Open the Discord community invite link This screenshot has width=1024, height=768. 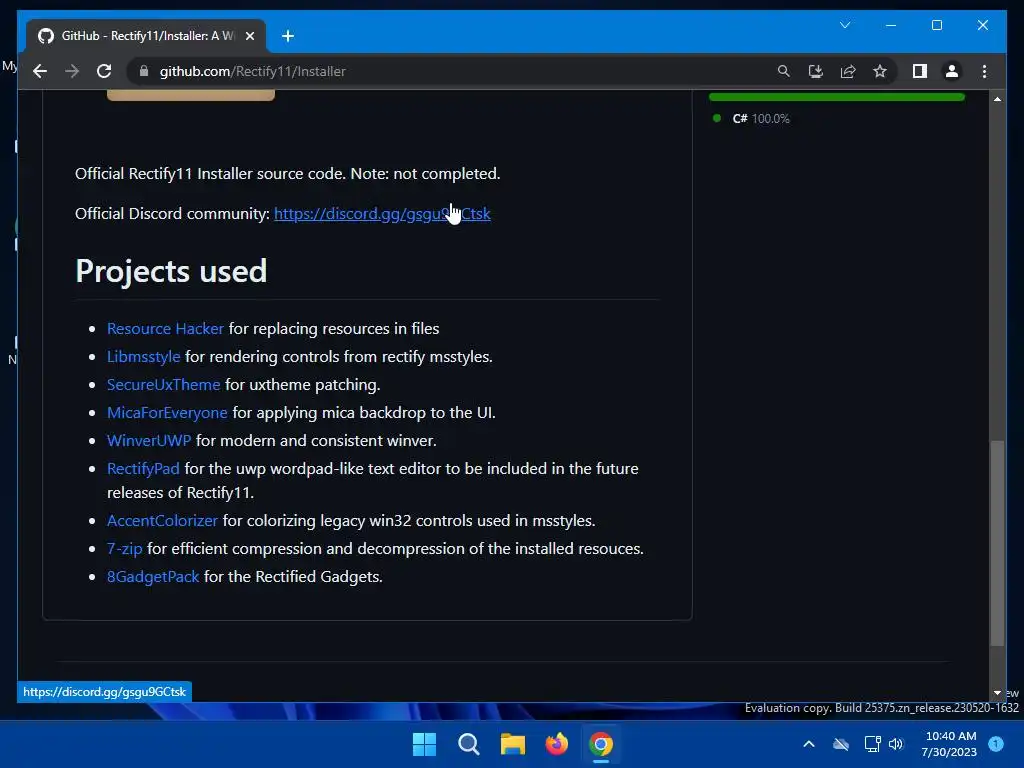coord(382,214)
